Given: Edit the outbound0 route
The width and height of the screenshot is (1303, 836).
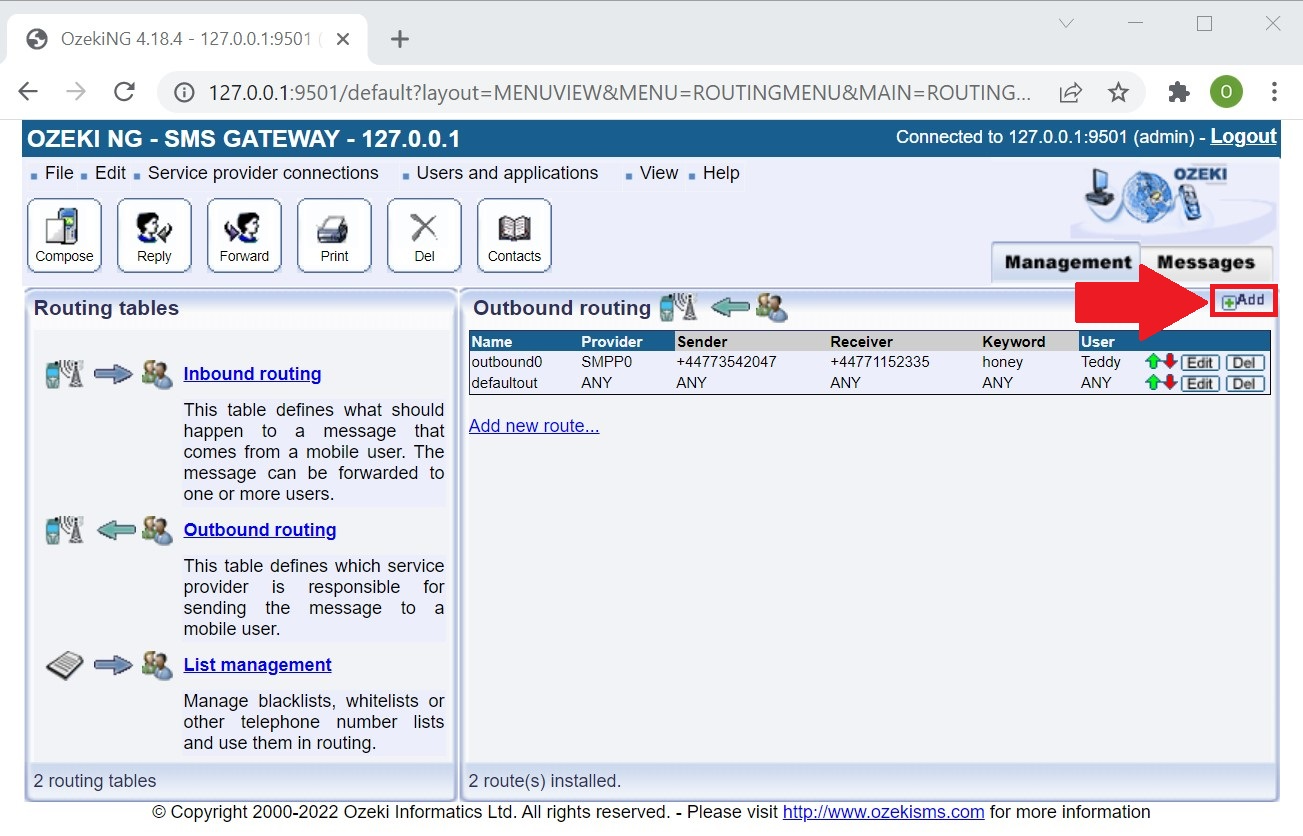Looking at the screenshot, I should click(1200, 362).
